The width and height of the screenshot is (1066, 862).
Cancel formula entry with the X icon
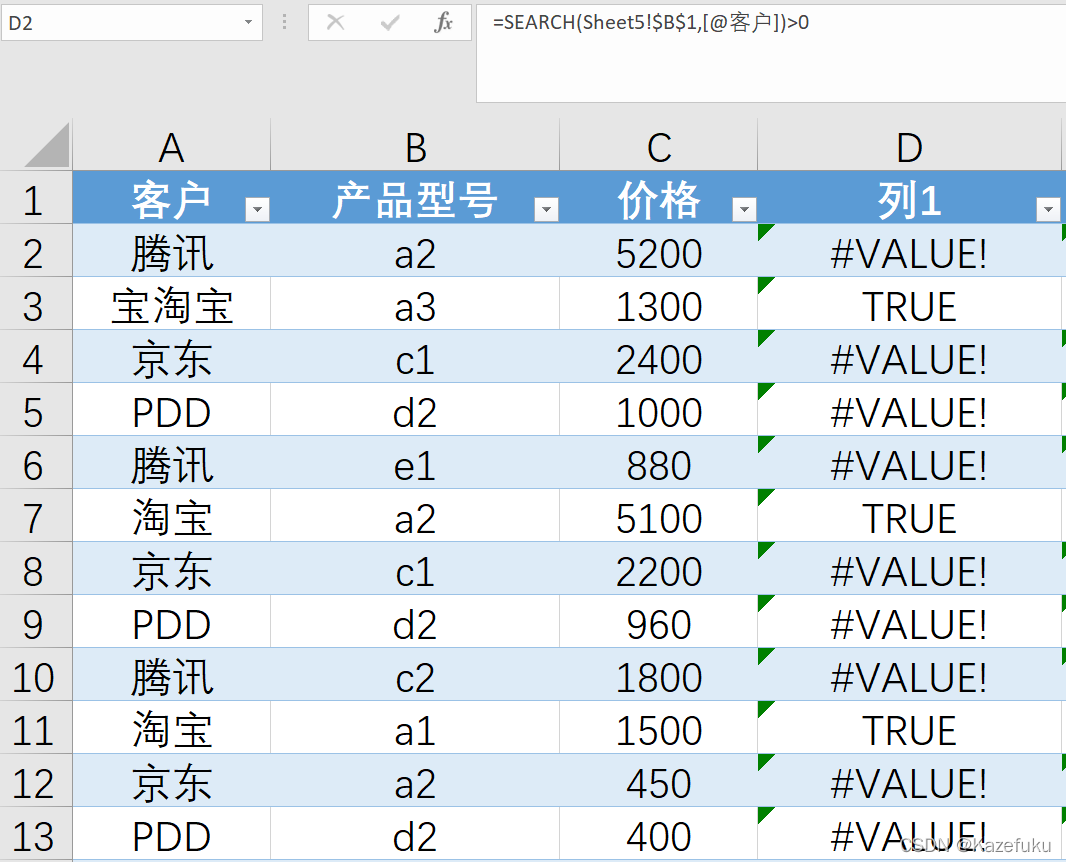pos(335,22)
